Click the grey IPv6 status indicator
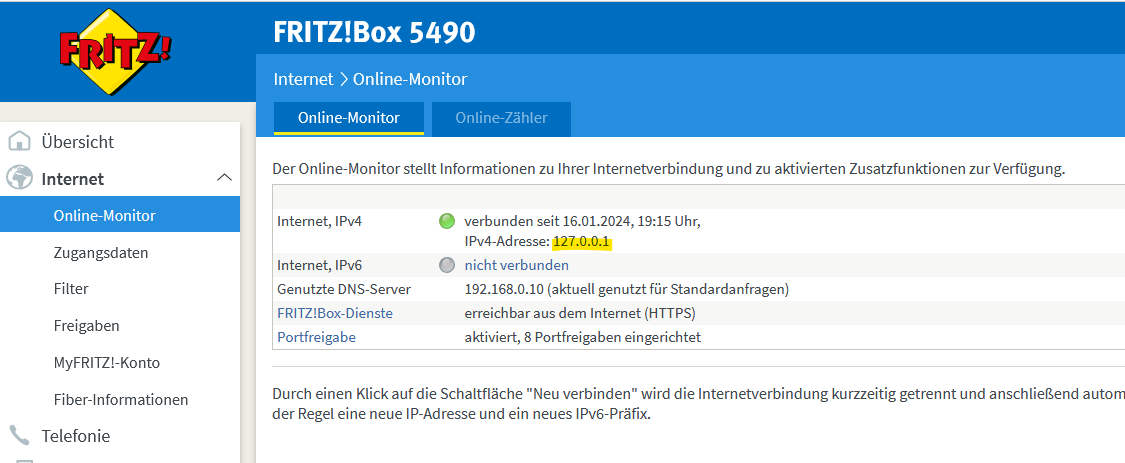Image resolution: width=1125 pixels, height=463 pixels. [447, 266]
